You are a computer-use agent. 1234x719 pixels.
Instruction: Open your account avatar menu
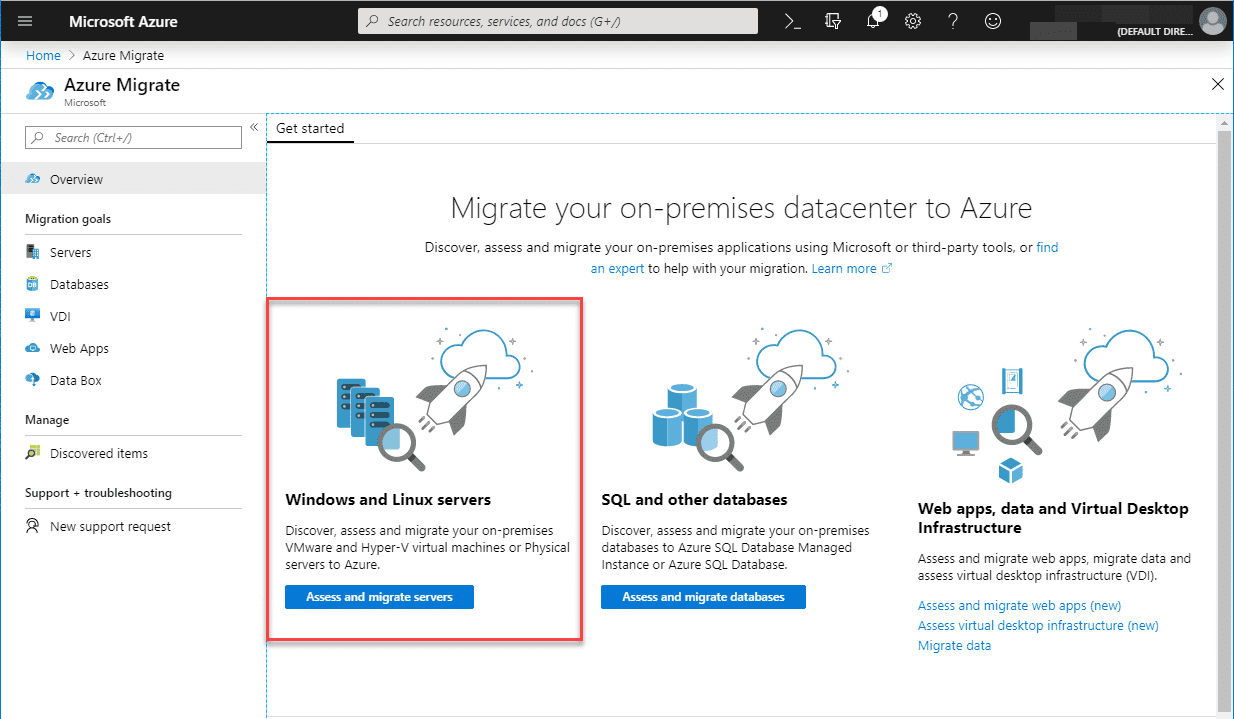pyautogui.click(x=1212, y=20)
